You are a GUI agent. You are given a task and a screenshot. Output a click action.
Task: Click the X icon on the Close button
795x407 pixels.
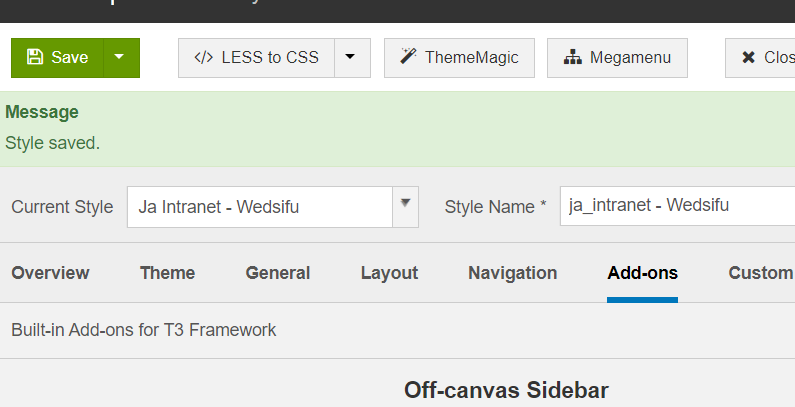coord(748,57)
